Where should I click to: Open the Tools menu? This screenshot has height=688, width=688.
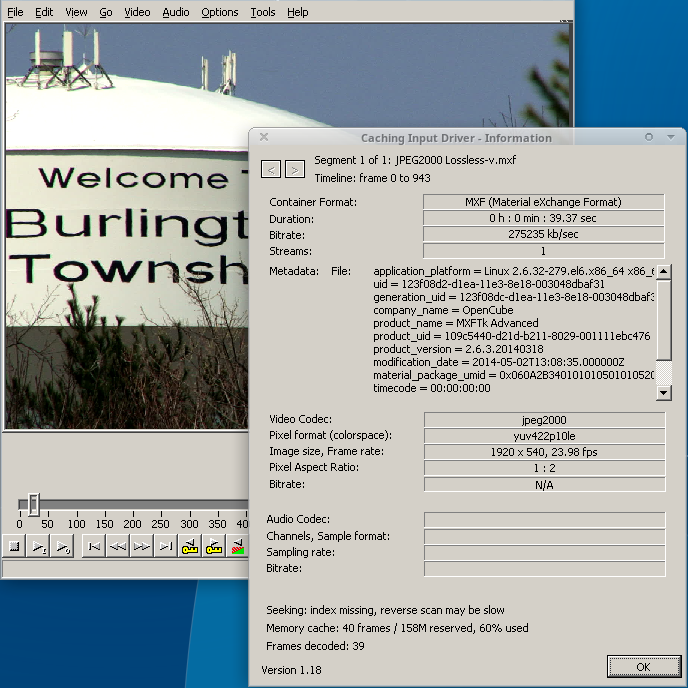click(x=263, y=12)
